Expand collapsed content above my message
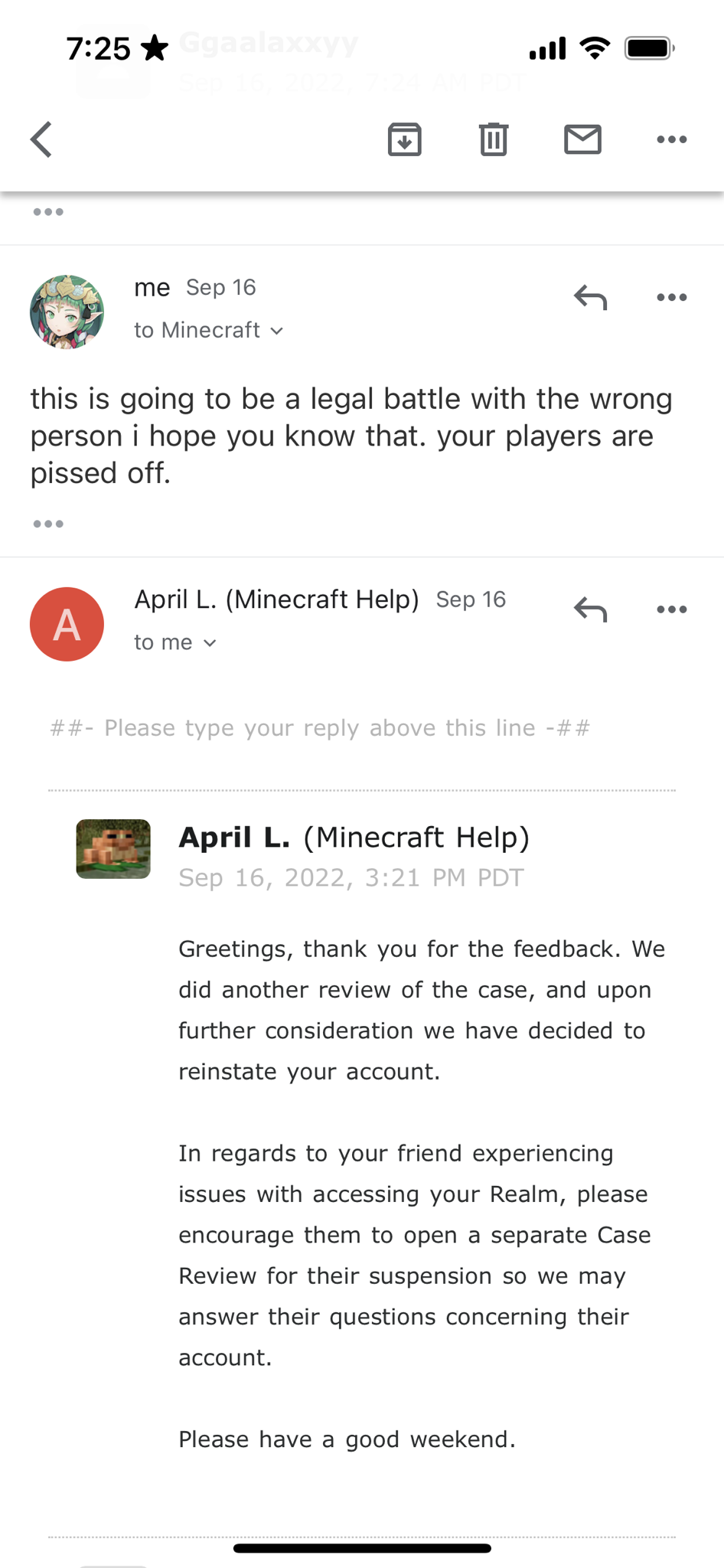The height and width of the screenshot is (1568, 724). tap(48, 212)
